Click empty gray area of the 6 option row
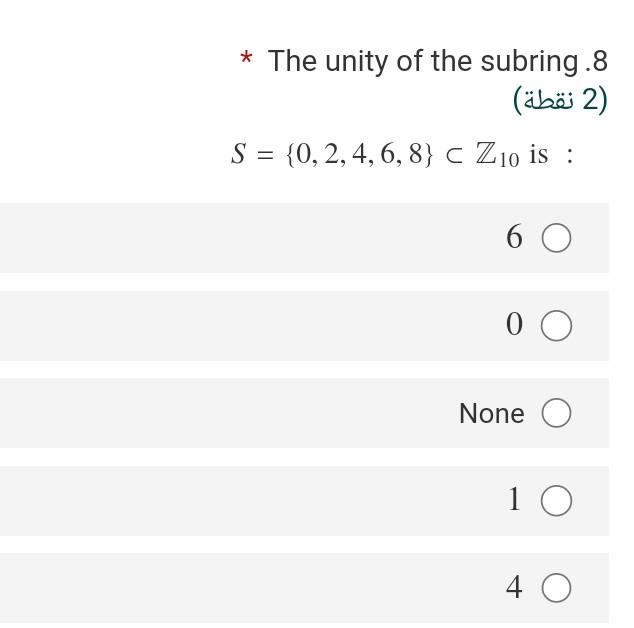The height and width of the screenshot is (628, 634). point(250,238)
